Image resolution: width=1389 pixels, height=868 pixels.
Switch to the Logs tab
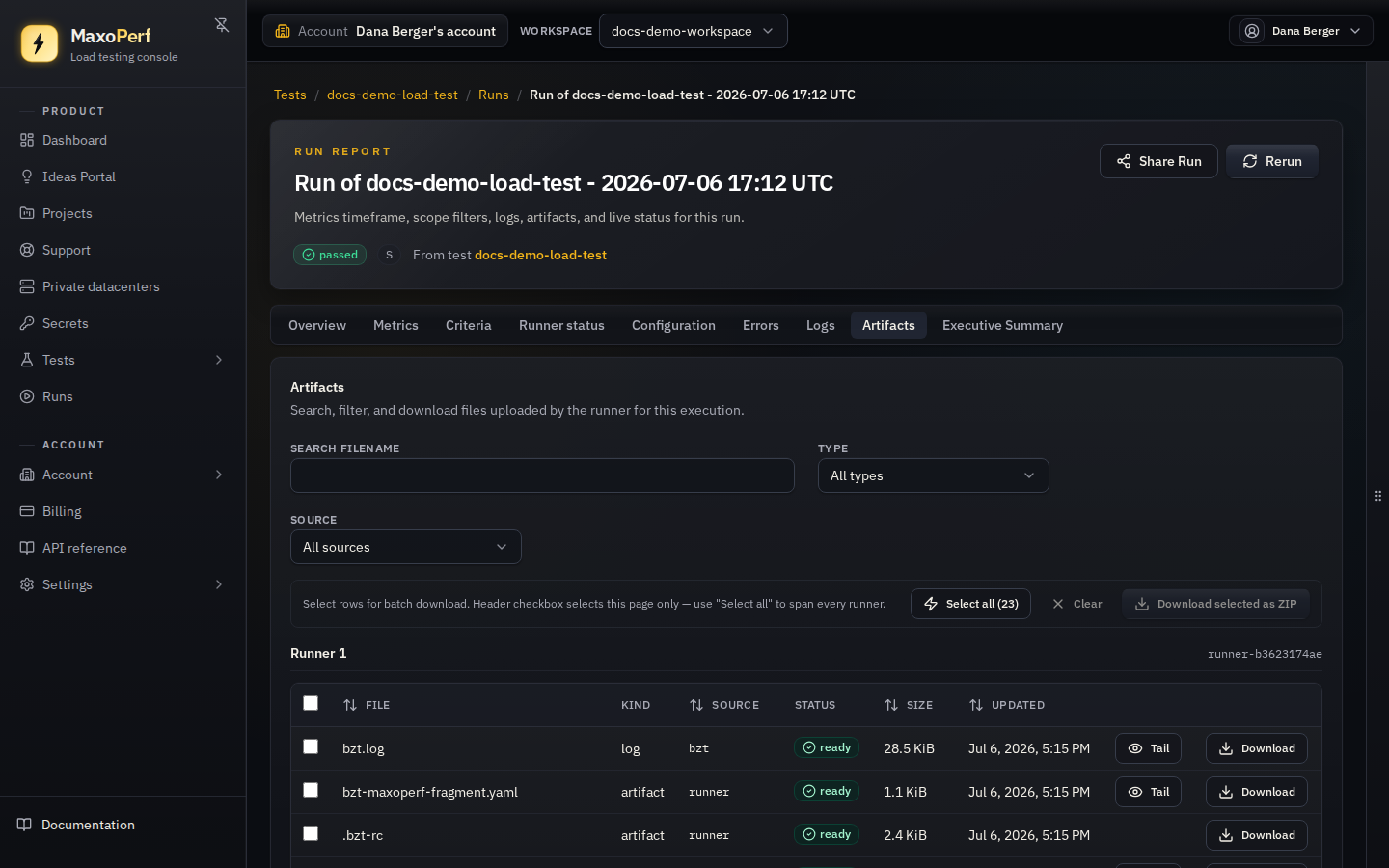pyautogui.click(x=821, y=325)
